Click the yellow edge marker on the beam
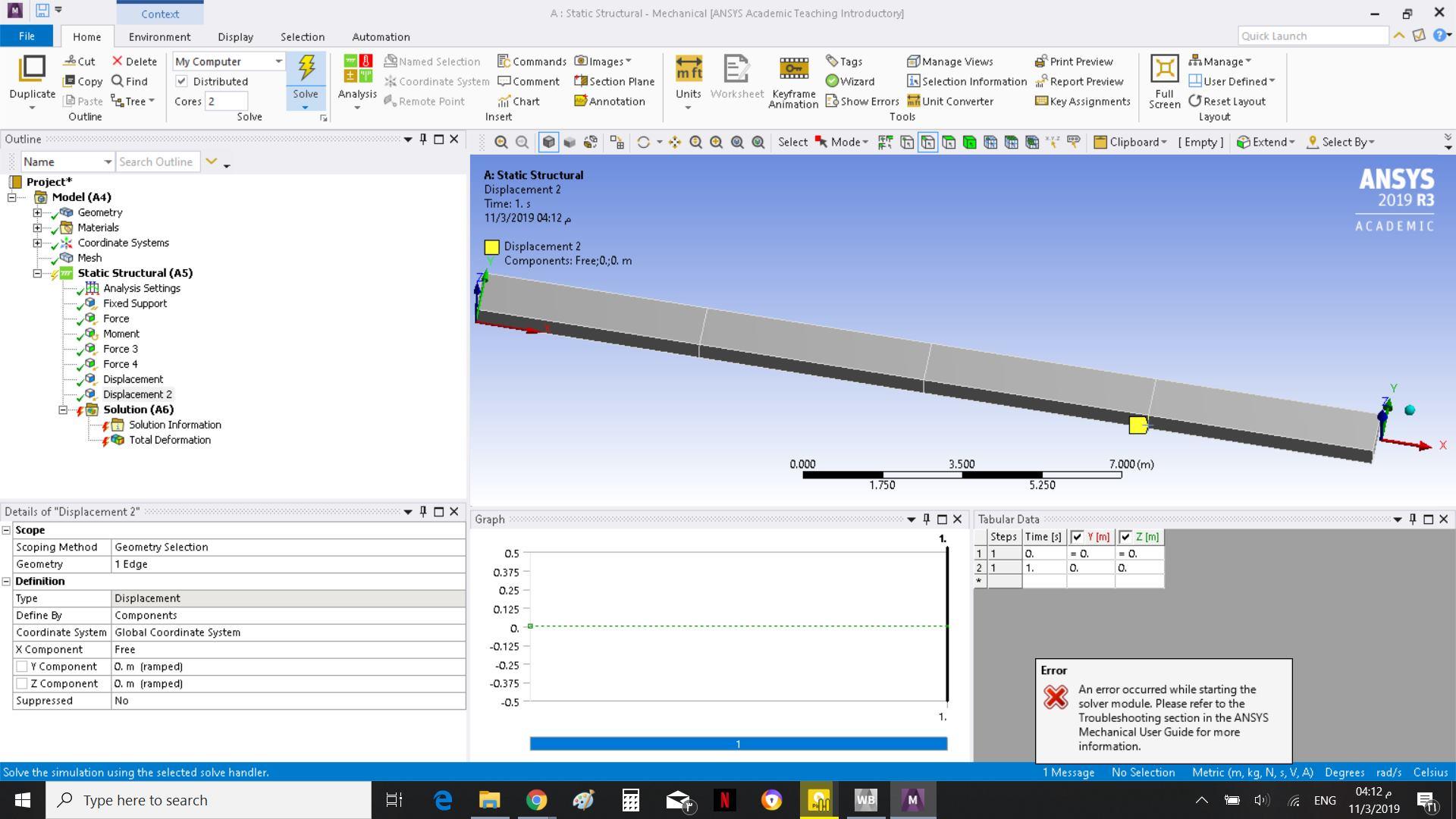This screenshot has width=1456, height=819. click(1137, 425)
